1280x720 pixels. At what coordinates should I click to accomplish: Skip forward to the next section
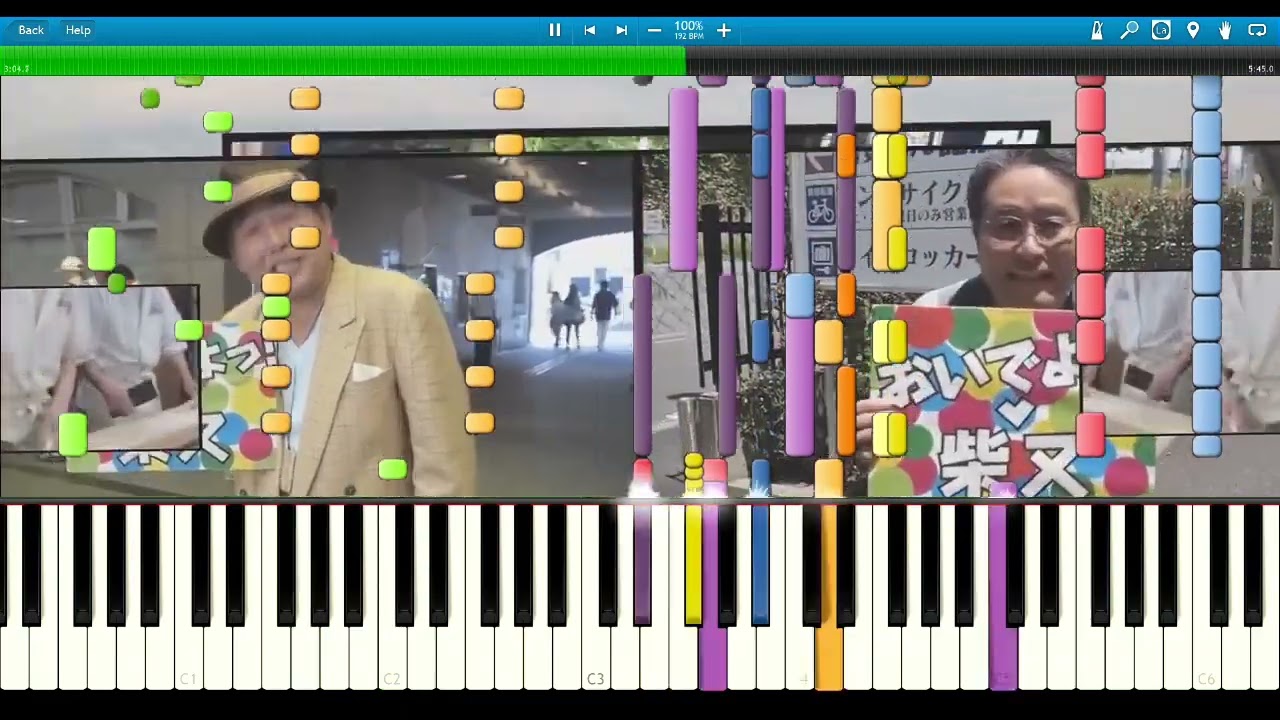pyautogui.click(x=622, y=30)
